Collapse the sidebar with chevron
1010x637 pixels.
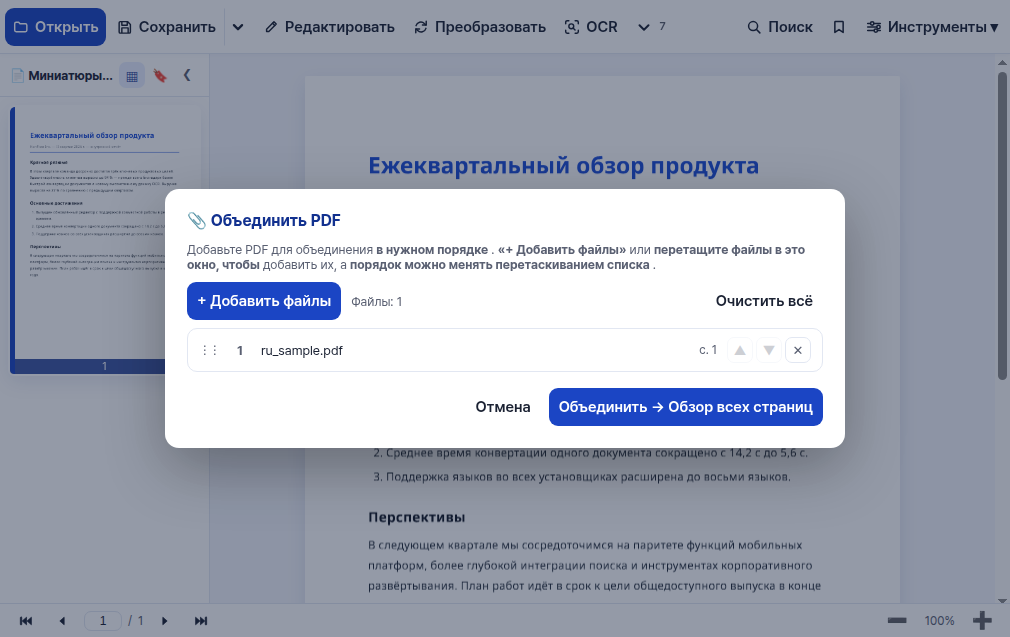coord(187,75)
